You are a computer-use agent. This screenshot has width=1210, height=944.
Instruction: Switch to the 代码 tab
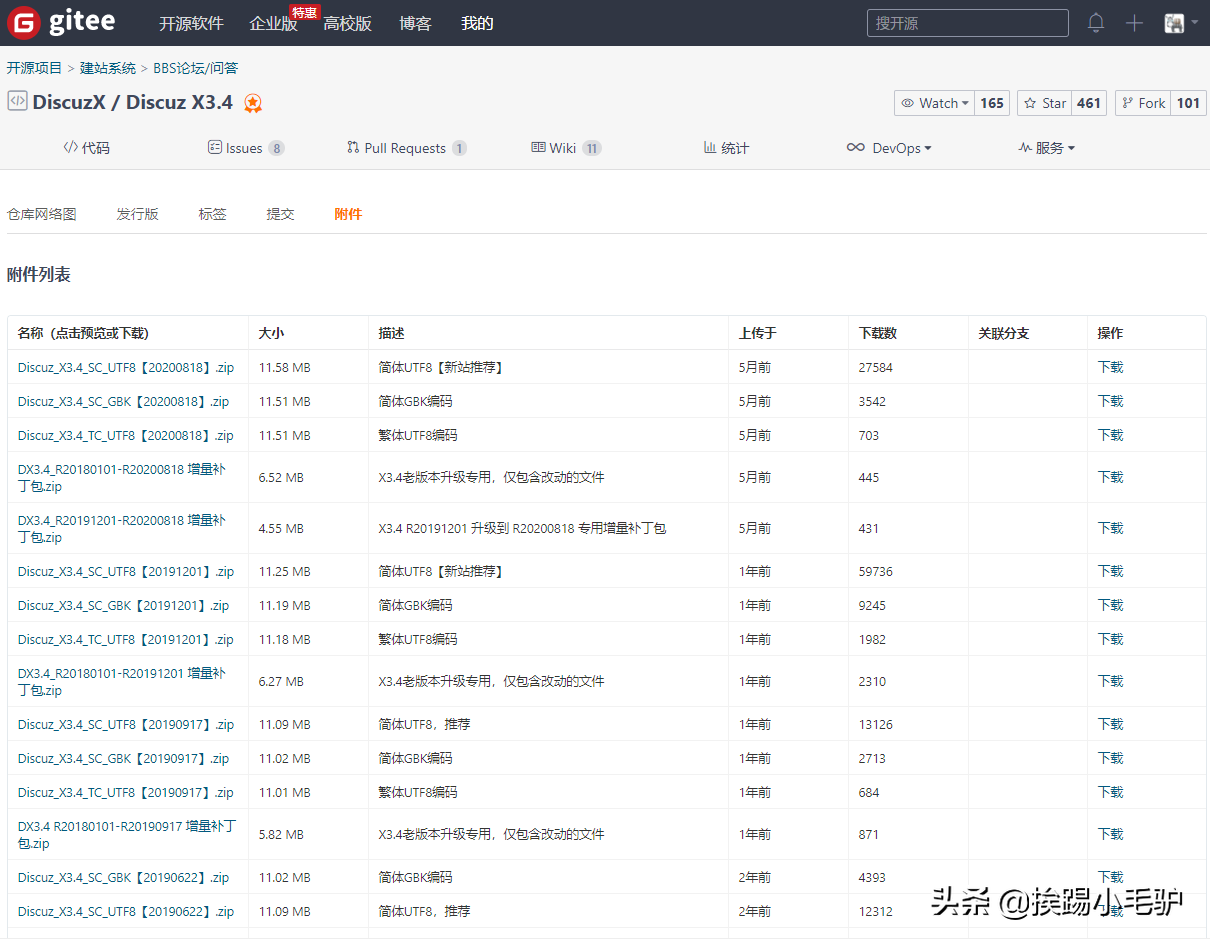86,148
